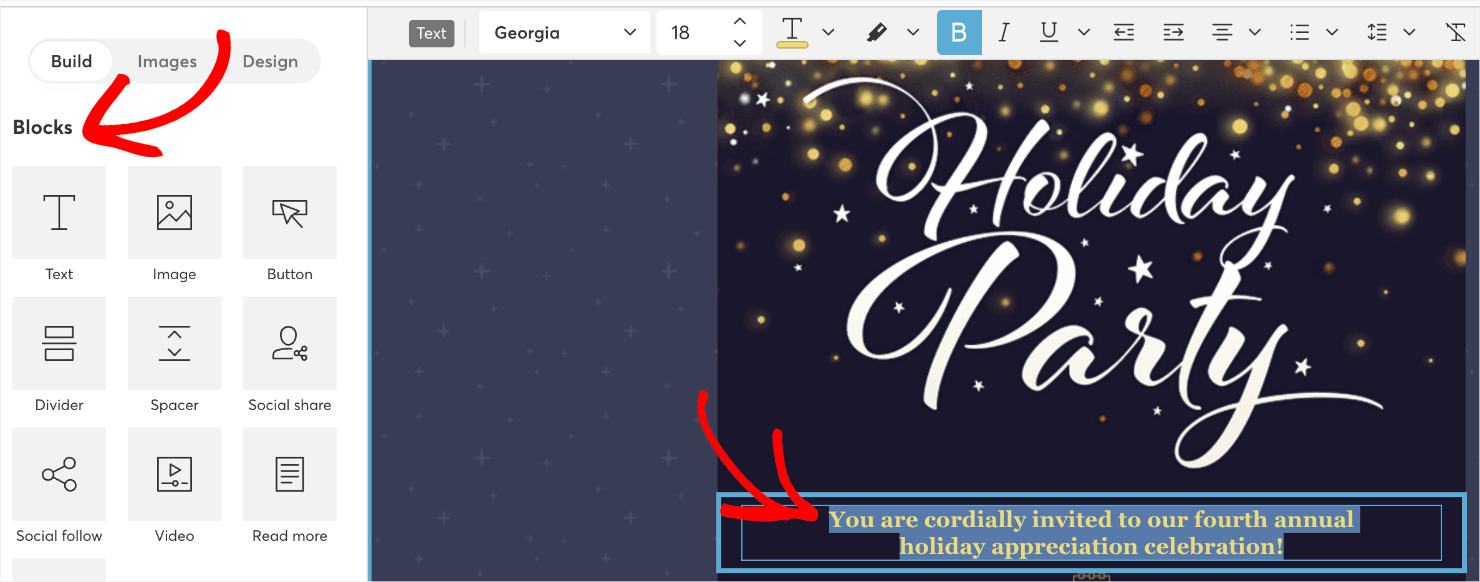1480x582 pixels.
Task: Add a Read more block
Action: pyautogui.click(x=289, y=474)
